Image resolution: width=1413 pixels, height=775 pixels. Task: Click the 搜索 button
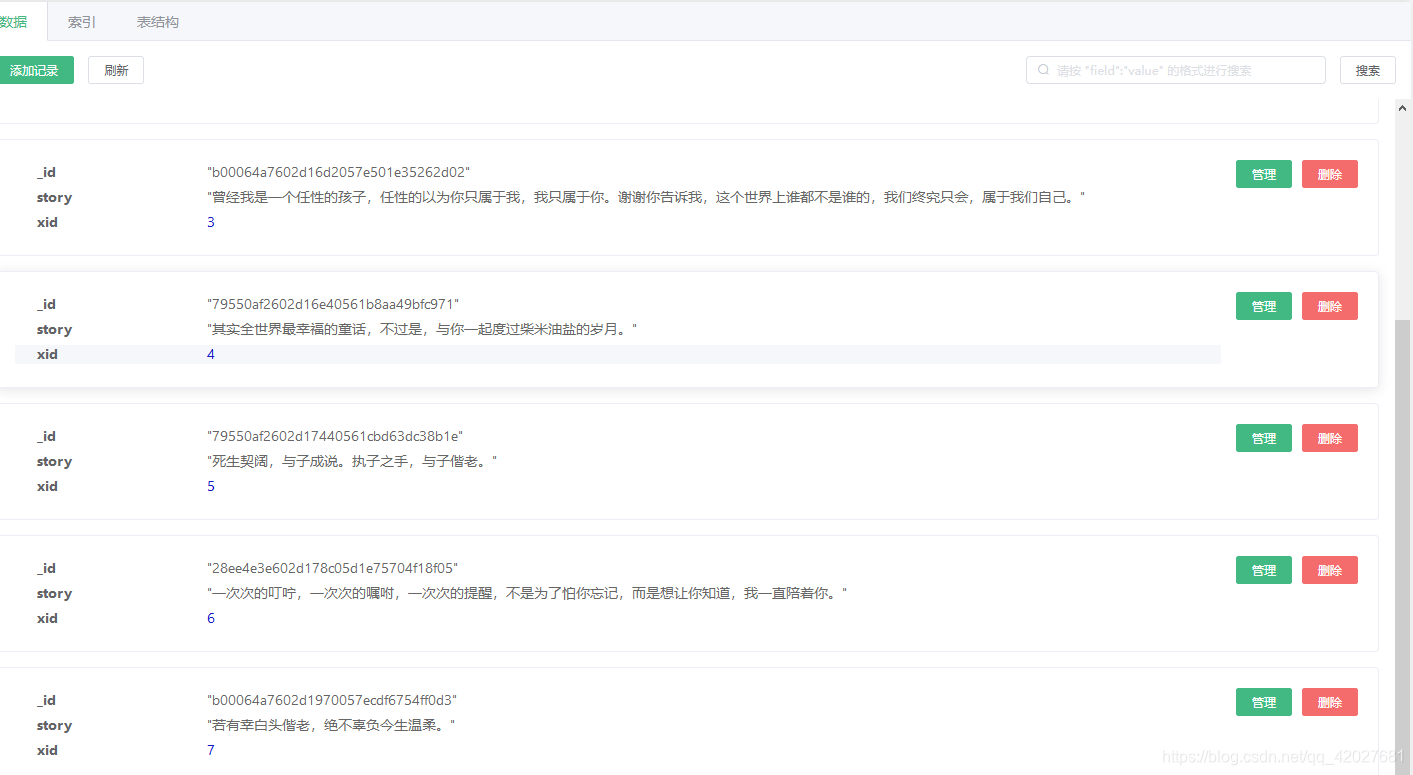point(1368,70)
